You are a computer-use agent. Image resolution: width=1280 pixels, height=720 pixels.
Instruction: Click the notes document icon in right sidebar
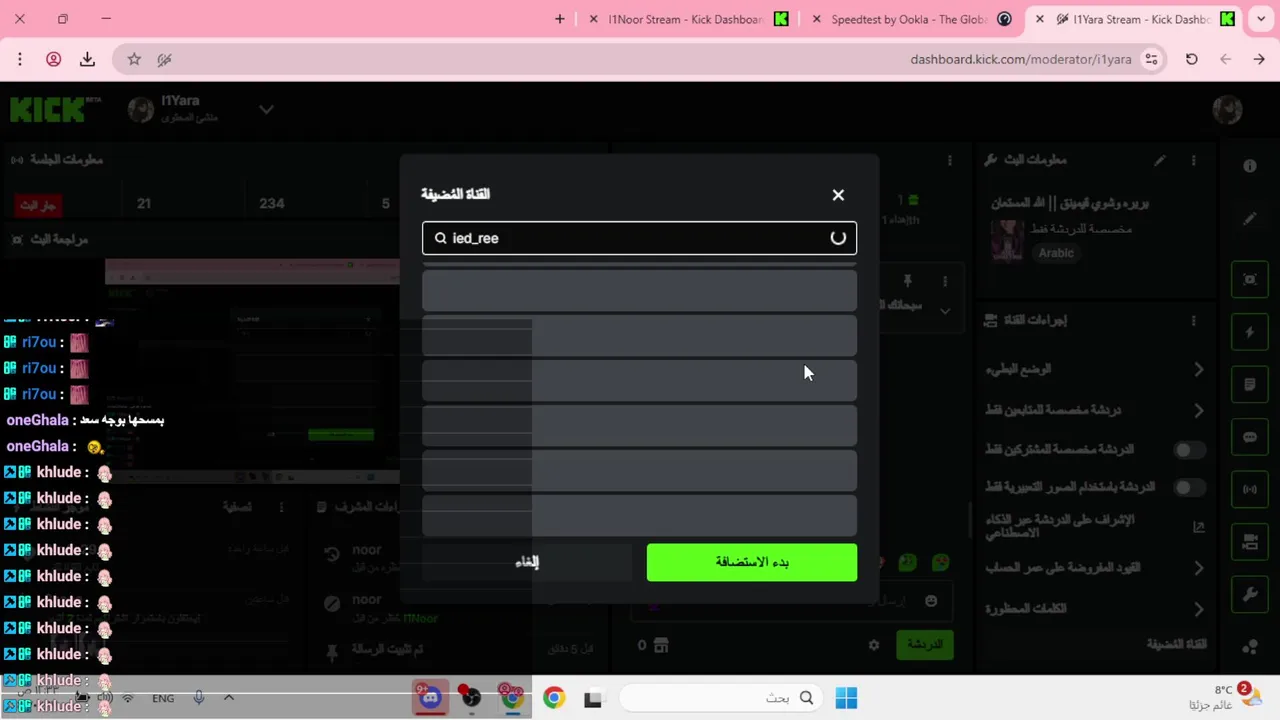(1250, 385)
